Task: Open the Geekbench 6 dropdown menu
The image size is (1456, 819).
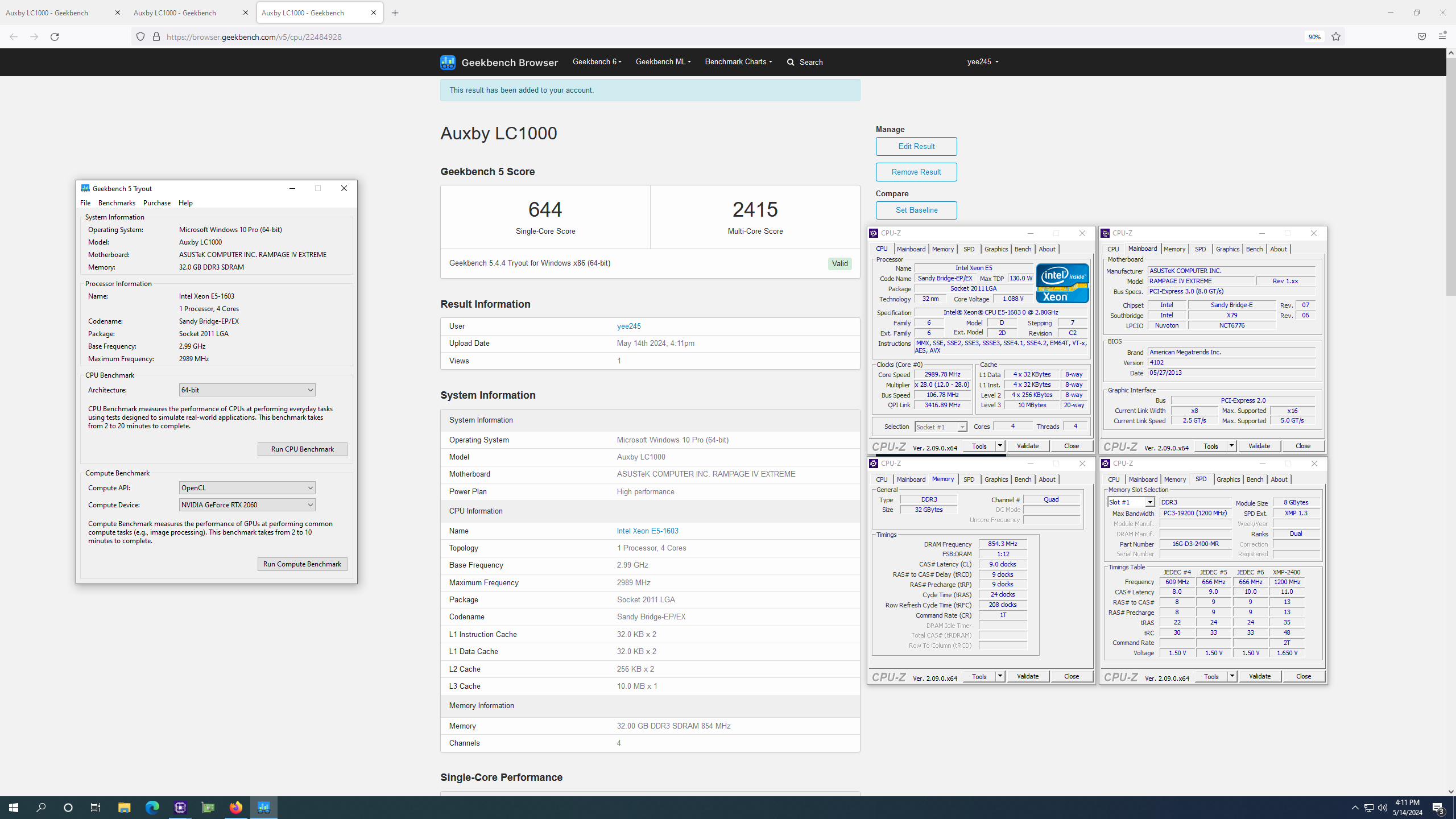Action: (x=597, y=61)
